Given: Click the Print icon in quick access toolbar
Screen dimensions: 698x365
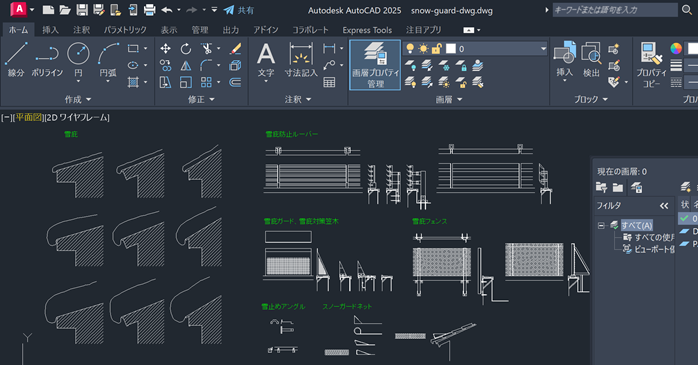Looking at the screenshot, I should pos(150,10).
